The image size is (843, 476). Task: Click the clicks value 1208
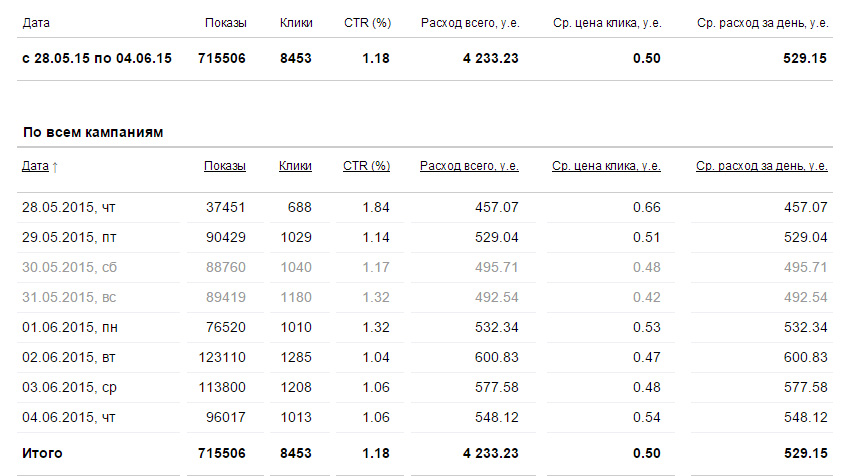[x=296, y=388]
